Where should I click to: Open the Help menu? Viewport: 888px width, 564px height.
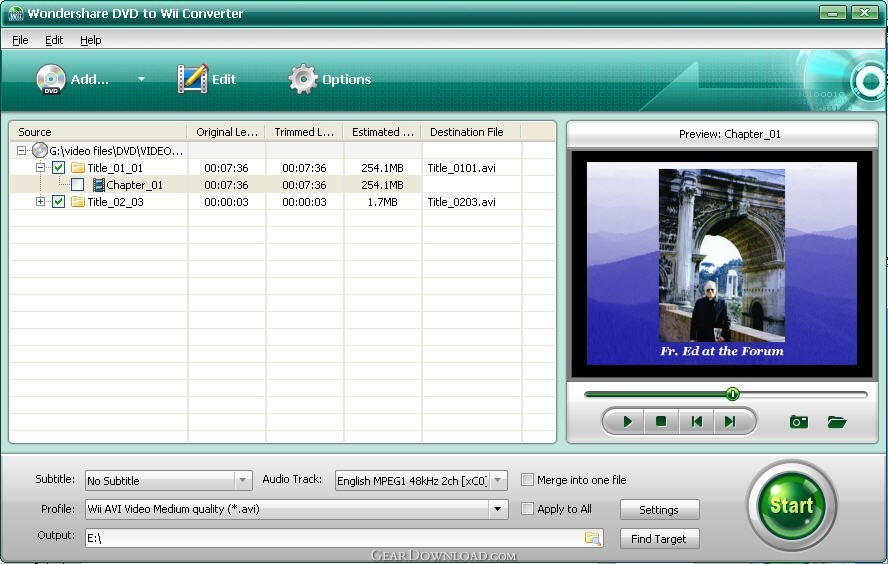[x=91, y=40]
